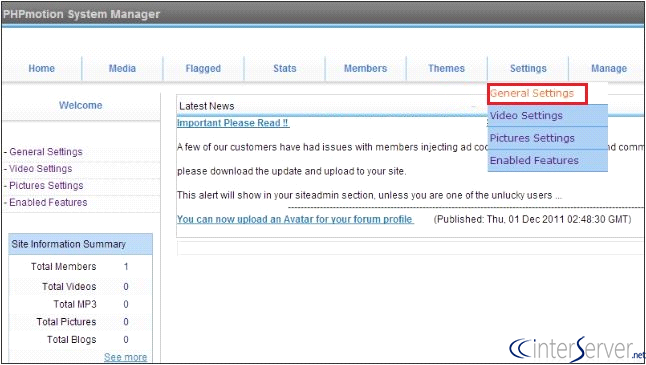Open the Flagged tab

203,68
